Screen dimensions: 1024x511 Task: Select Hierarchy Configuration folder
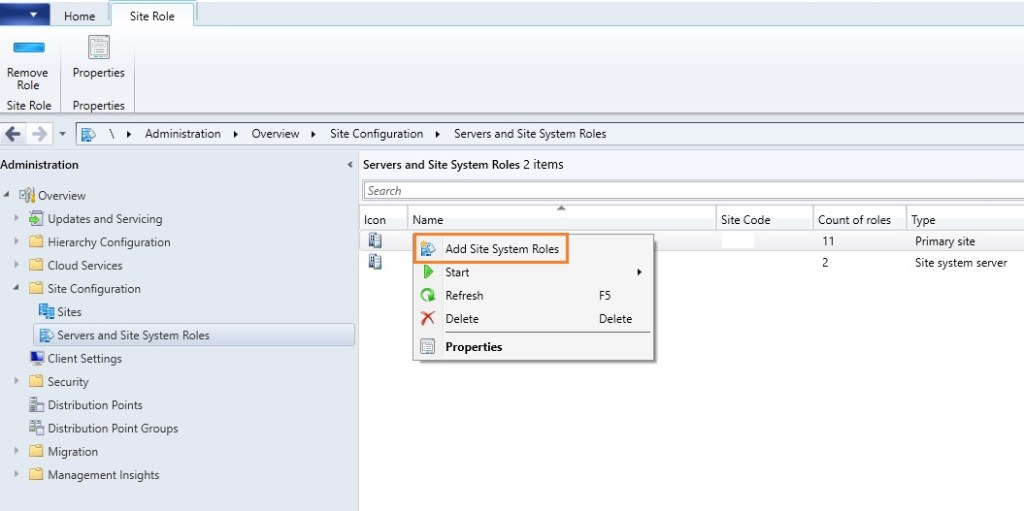click(108, 242)
